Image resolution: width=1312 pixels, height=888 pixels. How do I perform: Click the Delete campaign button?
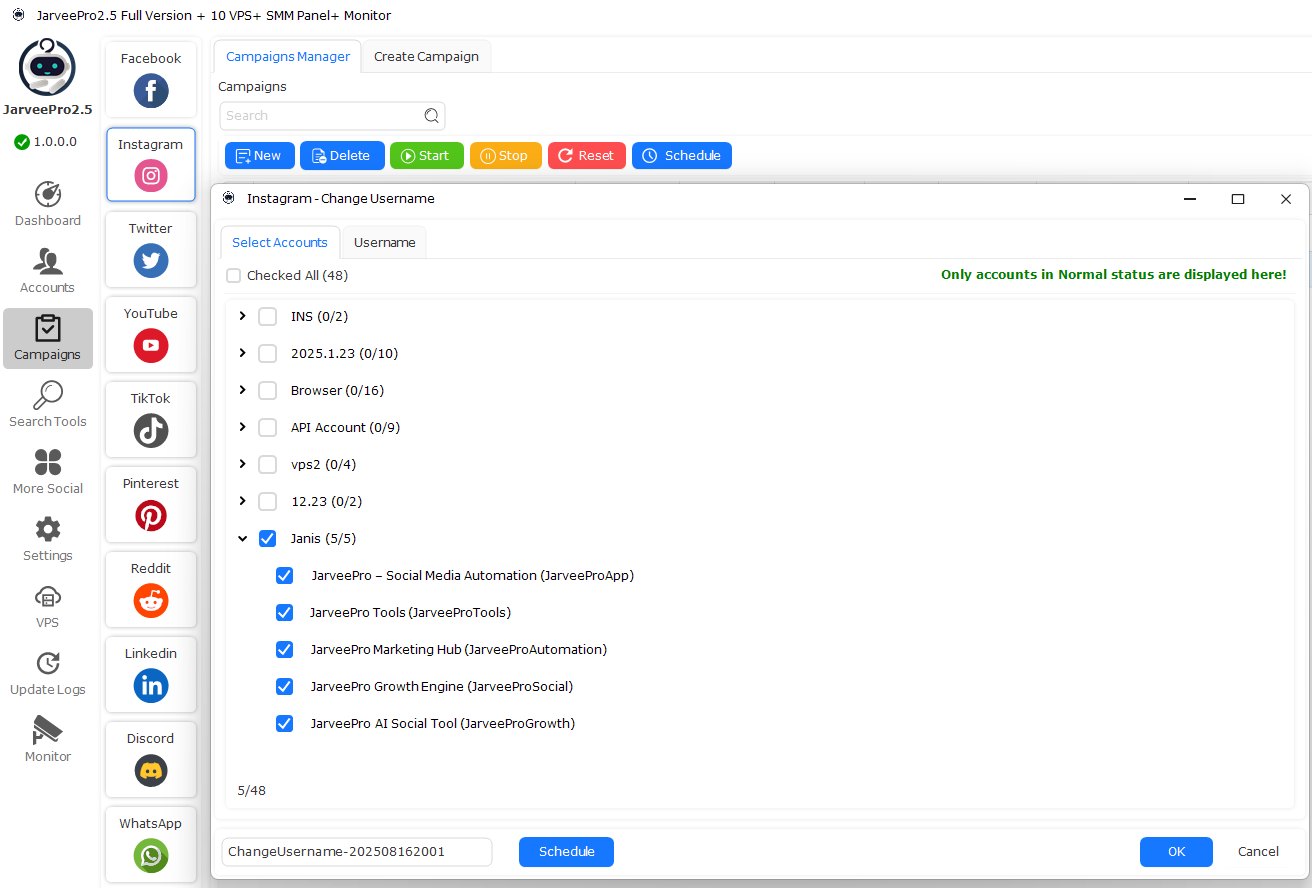coord(342,155)
